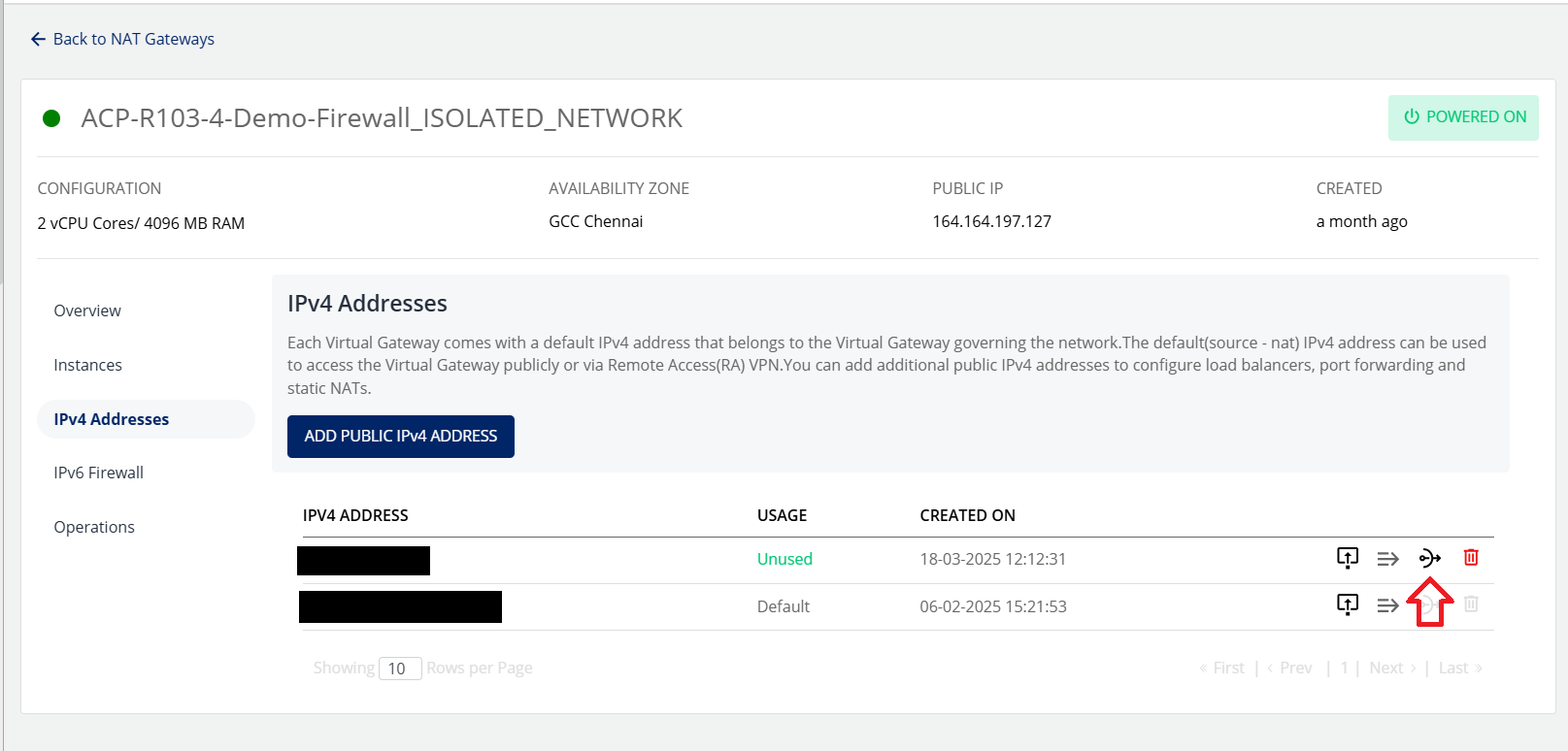
Task: Click the 'IPV4 ADDRESS' column header
Action: pyautogui.click(x=355, y=515)
